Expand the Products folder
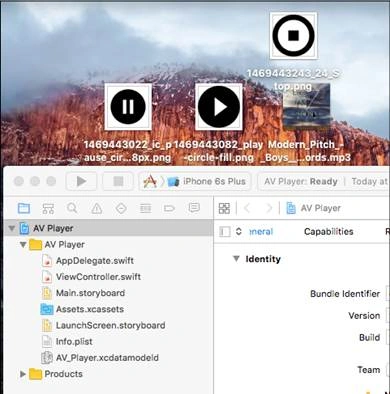The height and width of the screenshot is (394, 390). pyautogui.click(x=23, y=374)
